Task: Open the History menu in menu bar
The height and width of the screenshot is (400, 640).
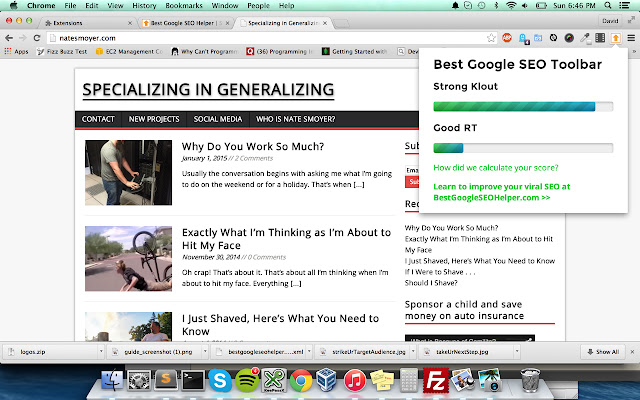Action: pos(144,6)
